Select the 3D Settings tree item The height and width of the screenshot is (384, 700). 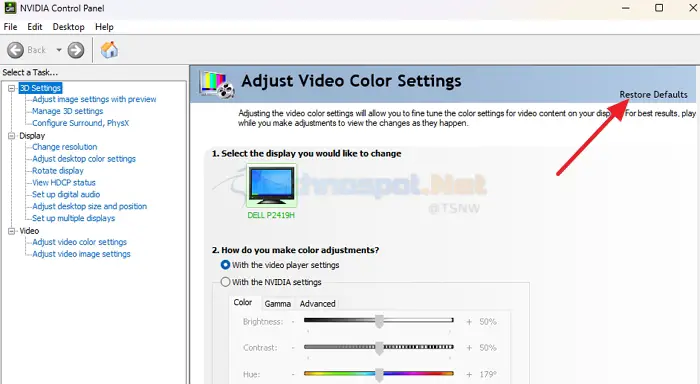pos(40,88)
